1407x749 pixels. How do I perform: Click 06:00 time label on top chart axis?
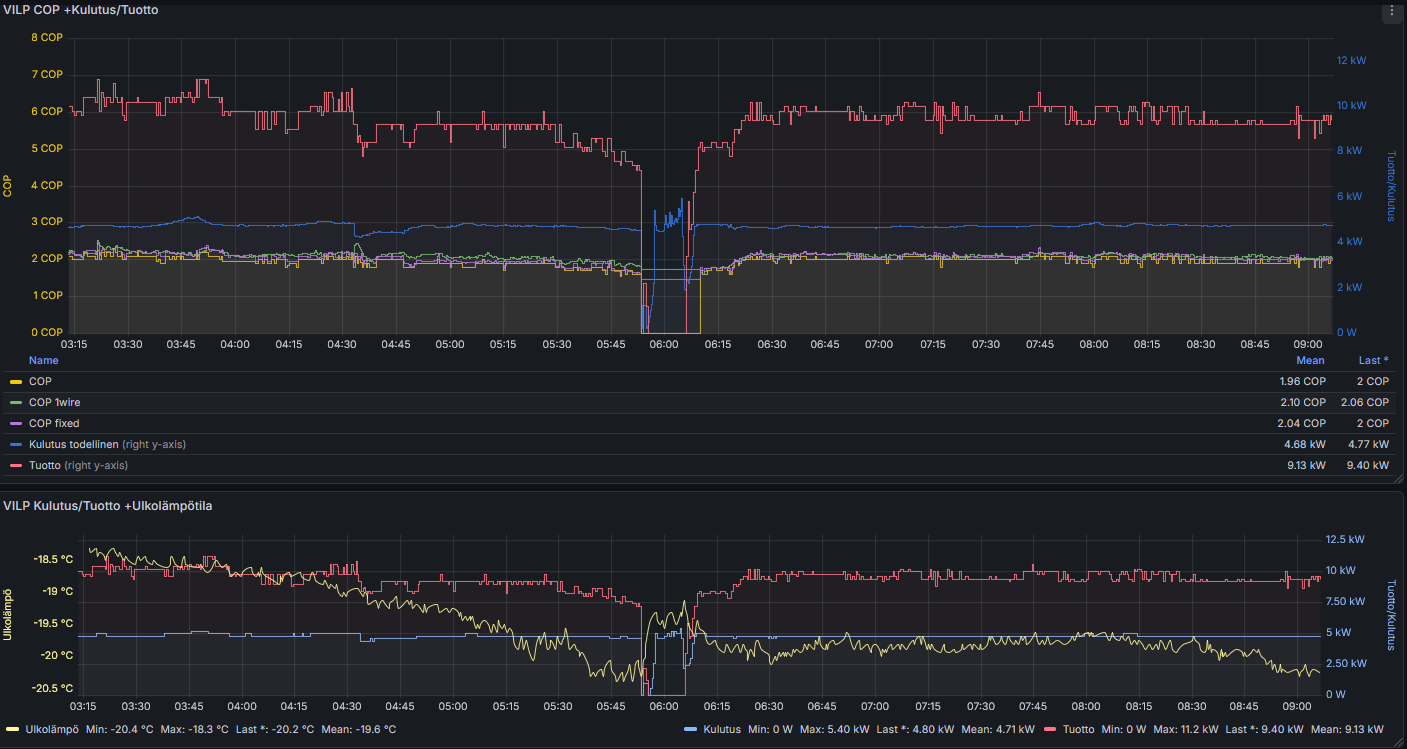point(663,345)
